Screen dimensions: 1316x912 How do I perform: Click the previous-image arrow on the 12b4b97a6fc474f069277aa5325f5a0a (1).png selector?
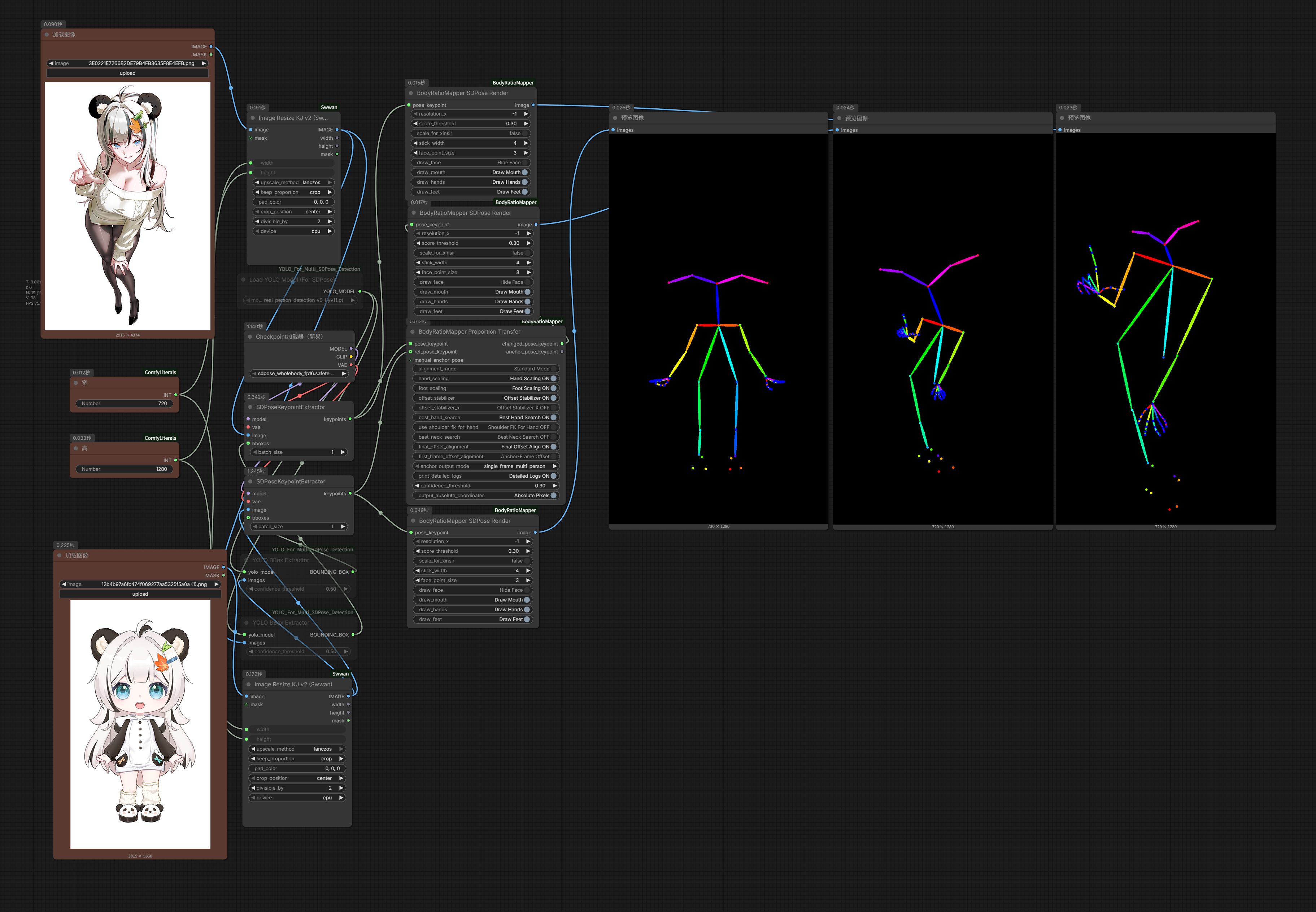(x=64, y=584)
